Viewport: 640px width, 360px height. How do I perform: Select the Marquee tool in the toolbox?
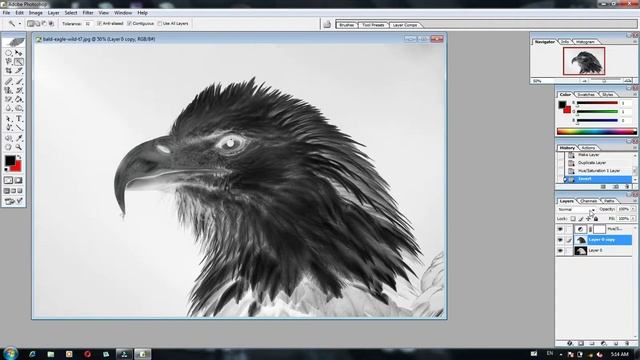pyautogui.click(x=8, y=53)
